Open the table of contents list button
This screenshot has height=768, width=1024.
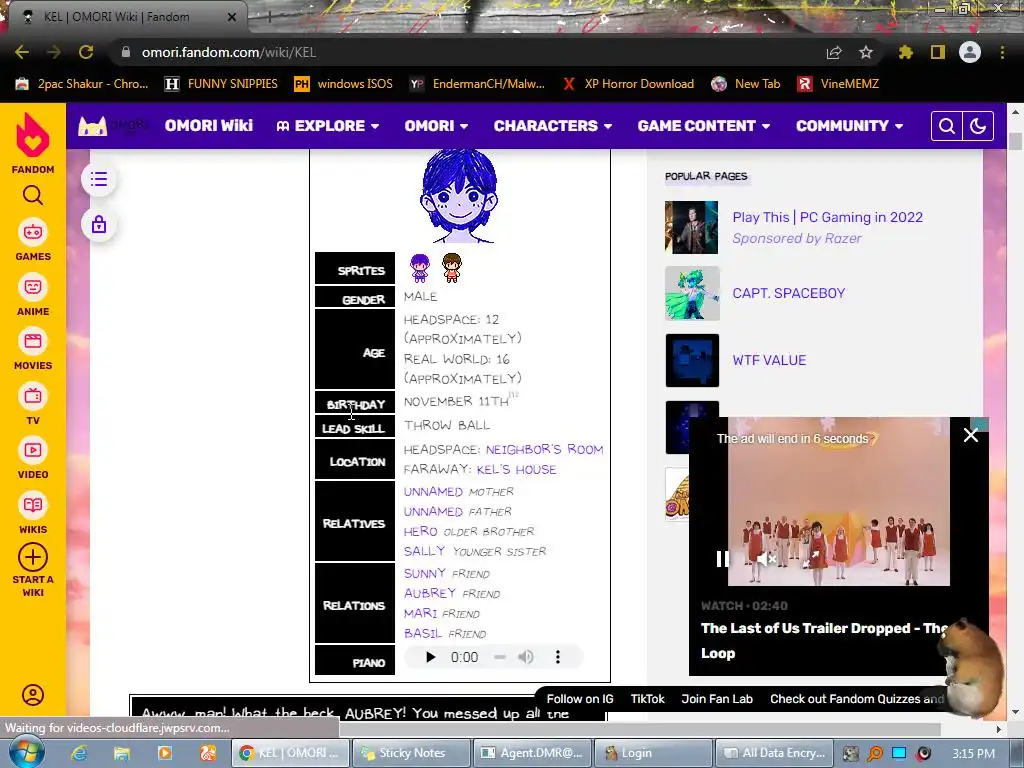(99, 179)
